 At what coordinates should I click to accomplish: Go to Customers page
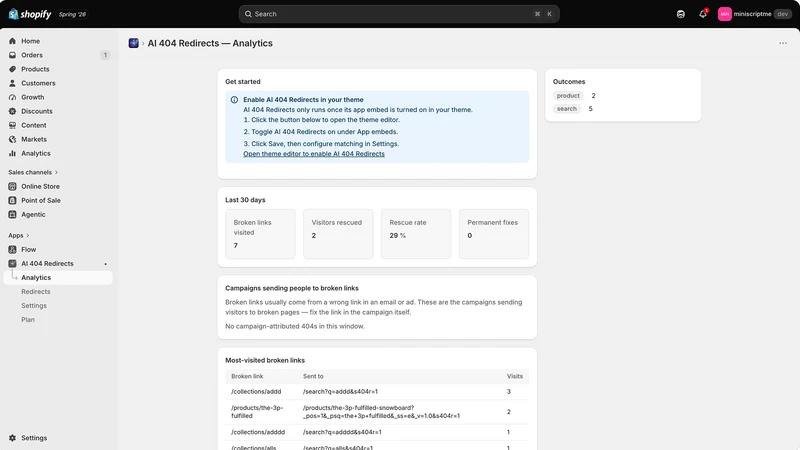coord(38,83)
